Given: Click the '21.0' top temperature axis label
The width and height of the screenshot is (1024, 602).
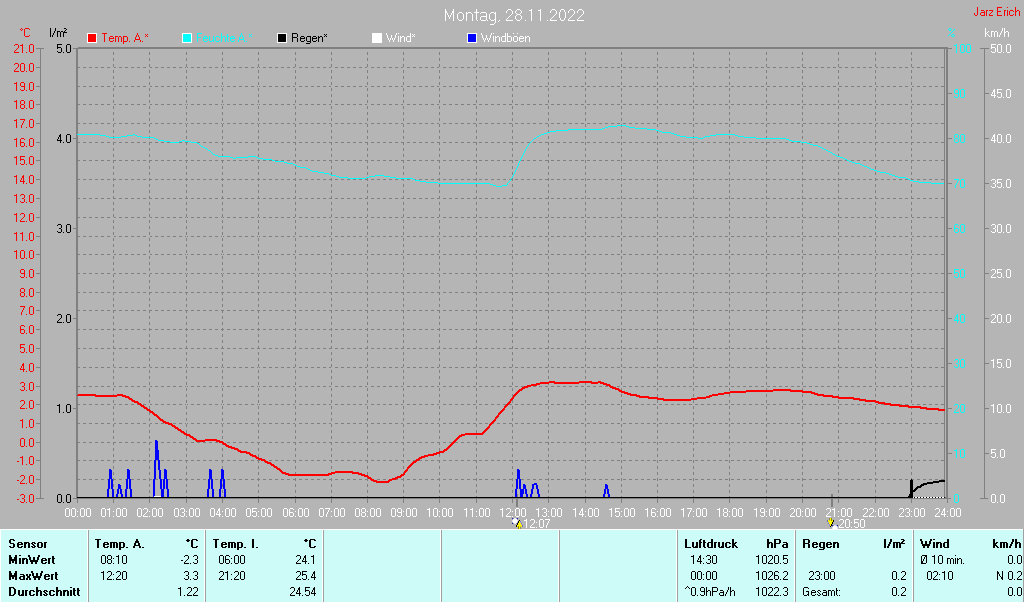Looking at the screenshot, I should [x=25, y=49].
